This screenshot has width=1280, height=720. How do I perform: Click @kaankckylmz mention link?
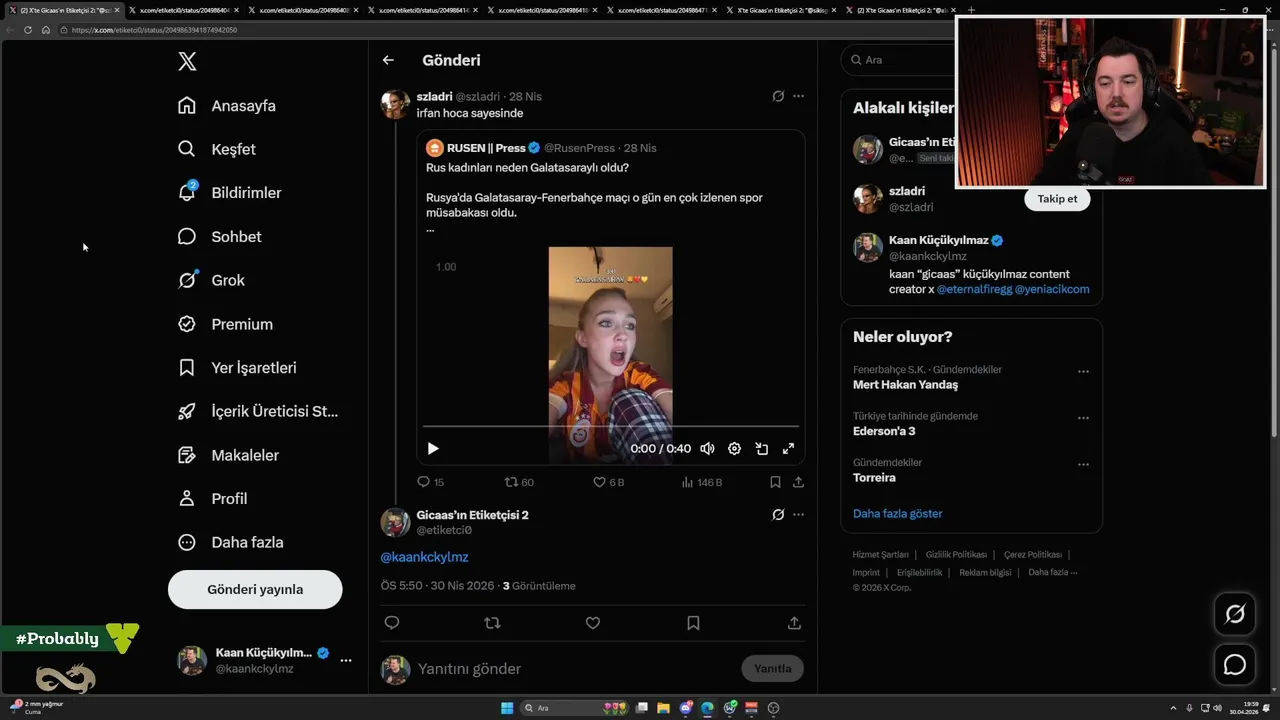pyautogui.click(x=424, y=557)
